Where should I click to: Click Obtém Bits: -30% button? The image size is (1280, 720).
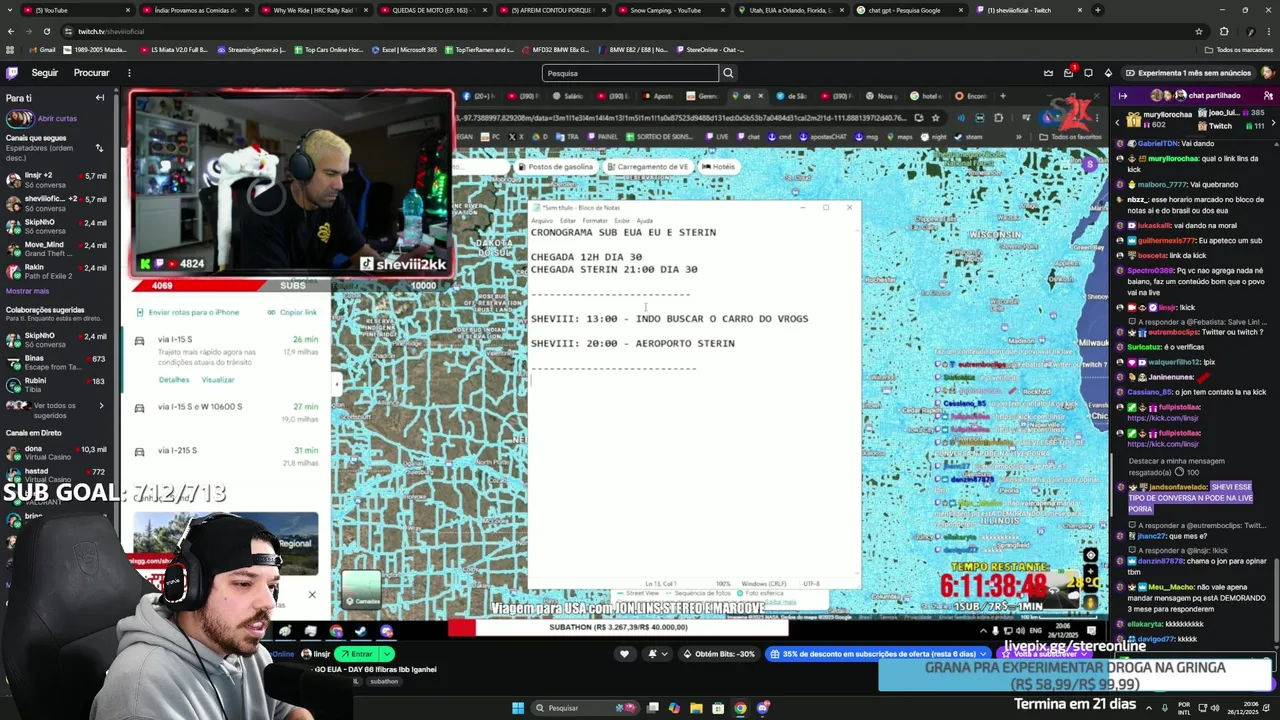point(718,654)
